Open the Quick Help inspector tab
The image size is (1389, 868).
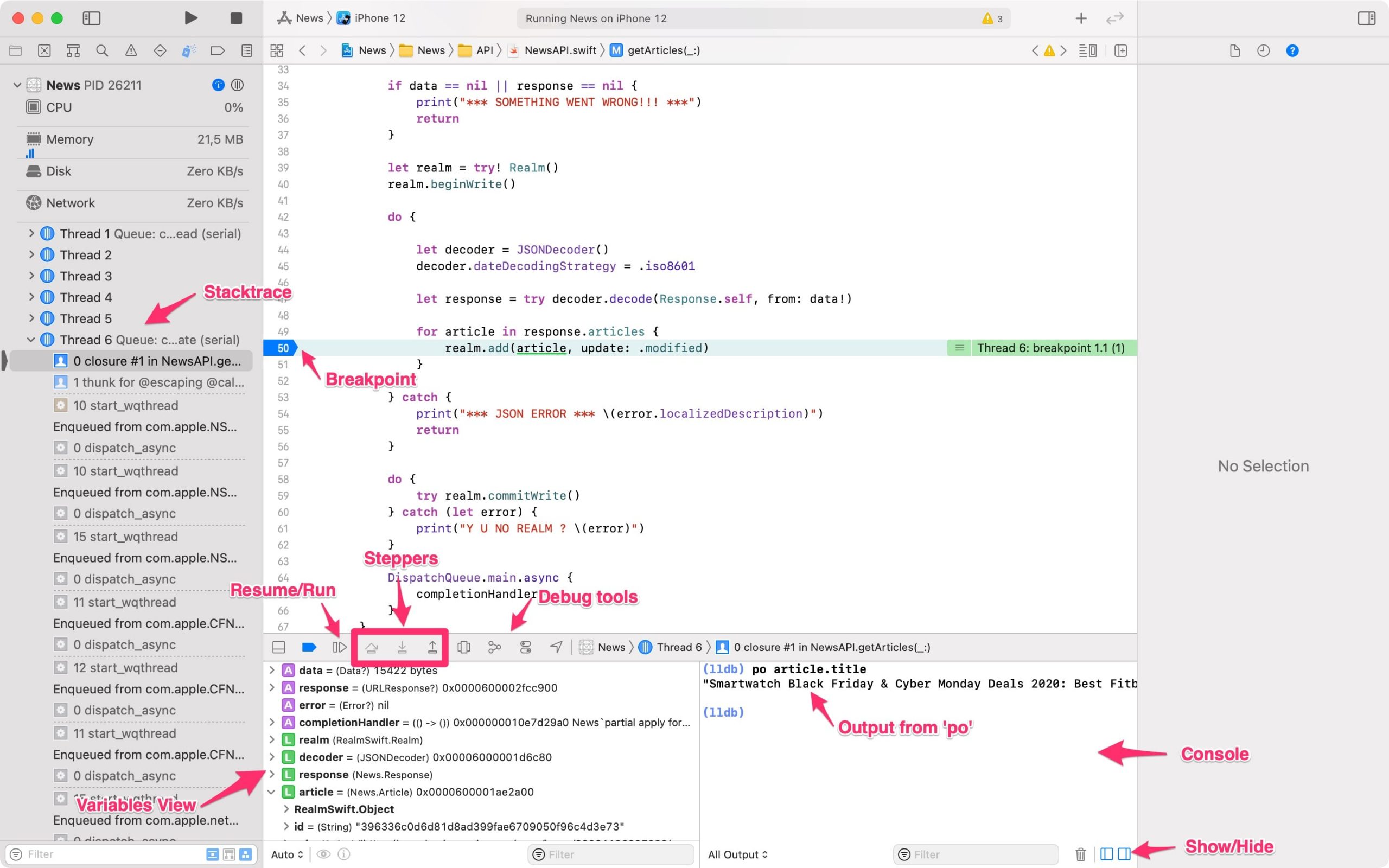(x=1292, y=50)
